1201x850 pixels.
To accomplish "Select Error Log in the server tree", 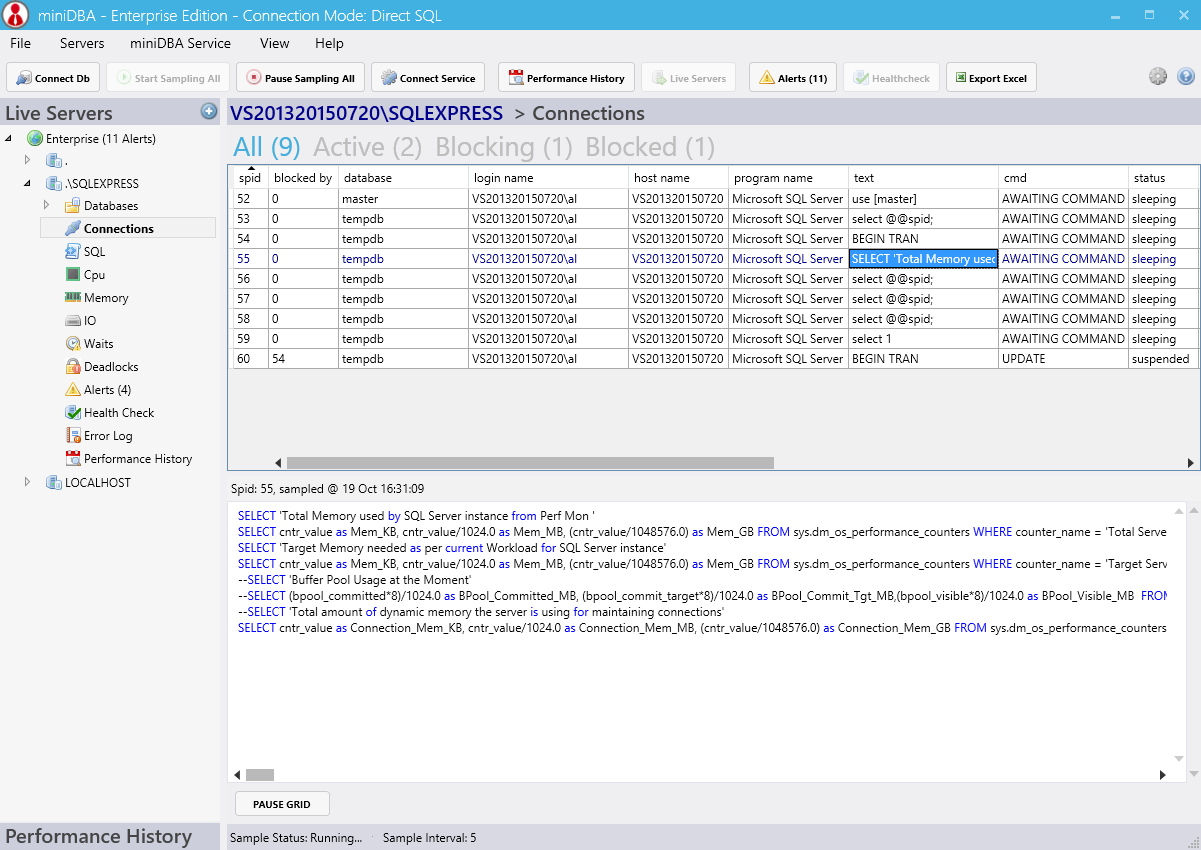I will [x=108, y=436].
